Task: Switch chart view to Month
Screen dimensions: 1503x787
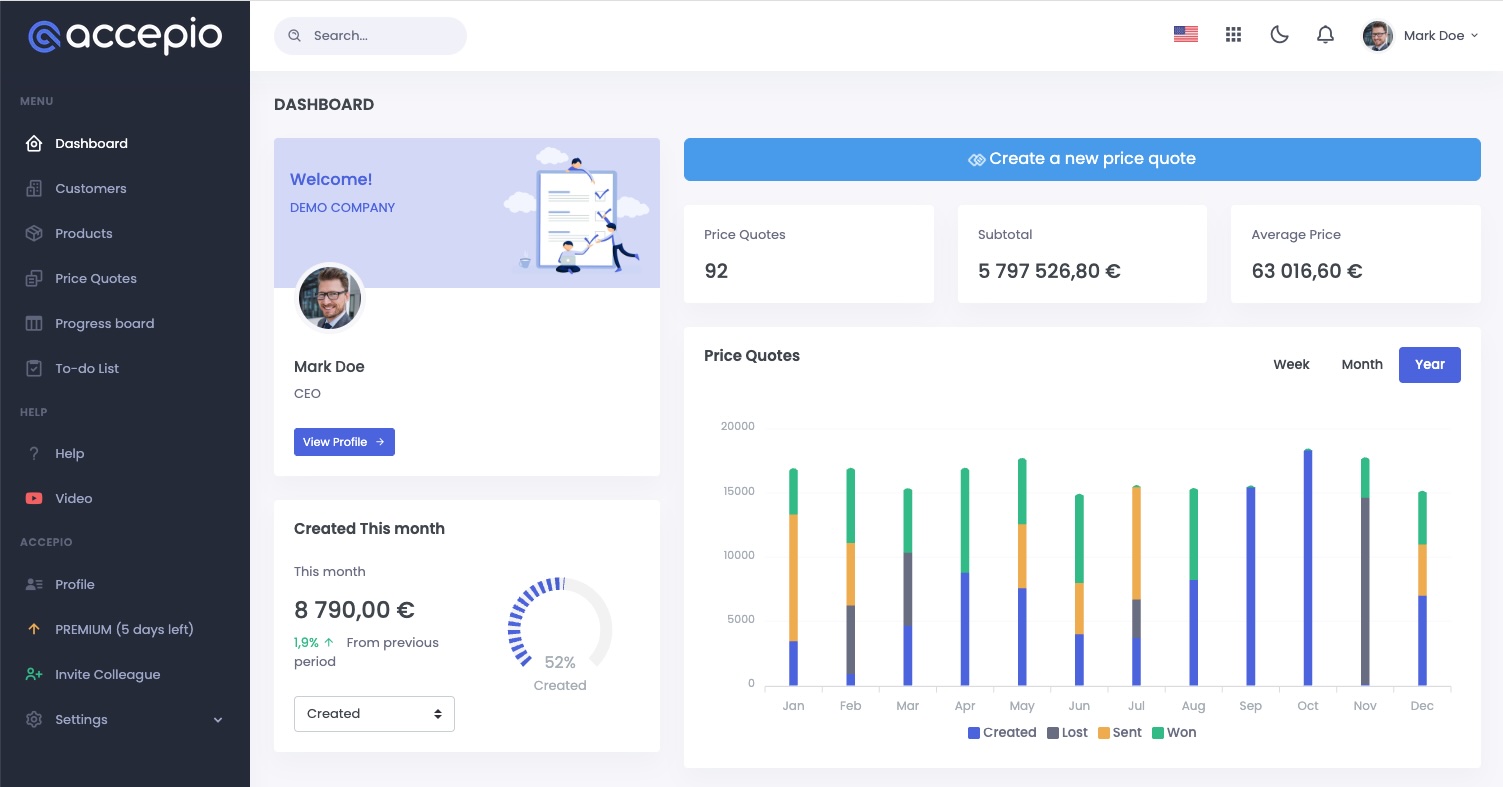Action: coord(1361,364)
